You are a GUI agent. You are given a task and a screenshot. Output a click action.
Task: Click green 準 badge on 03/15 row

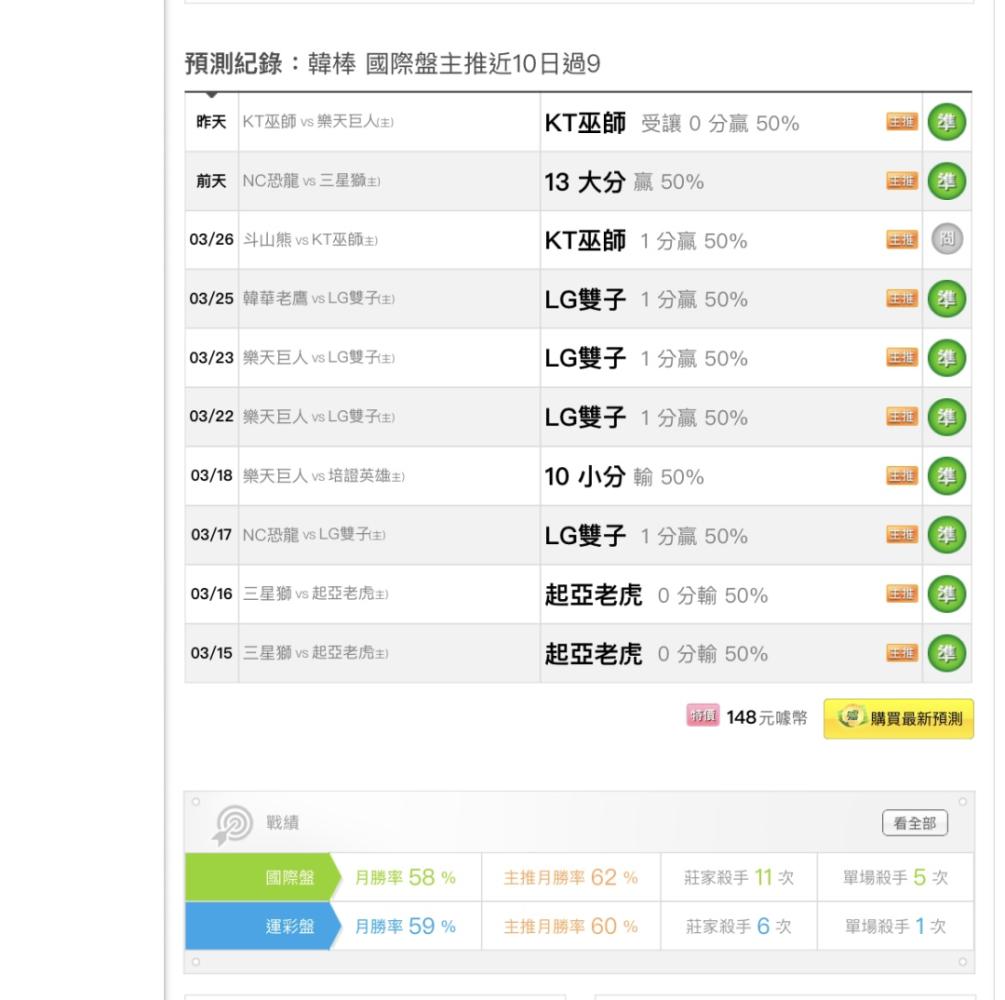946,653
